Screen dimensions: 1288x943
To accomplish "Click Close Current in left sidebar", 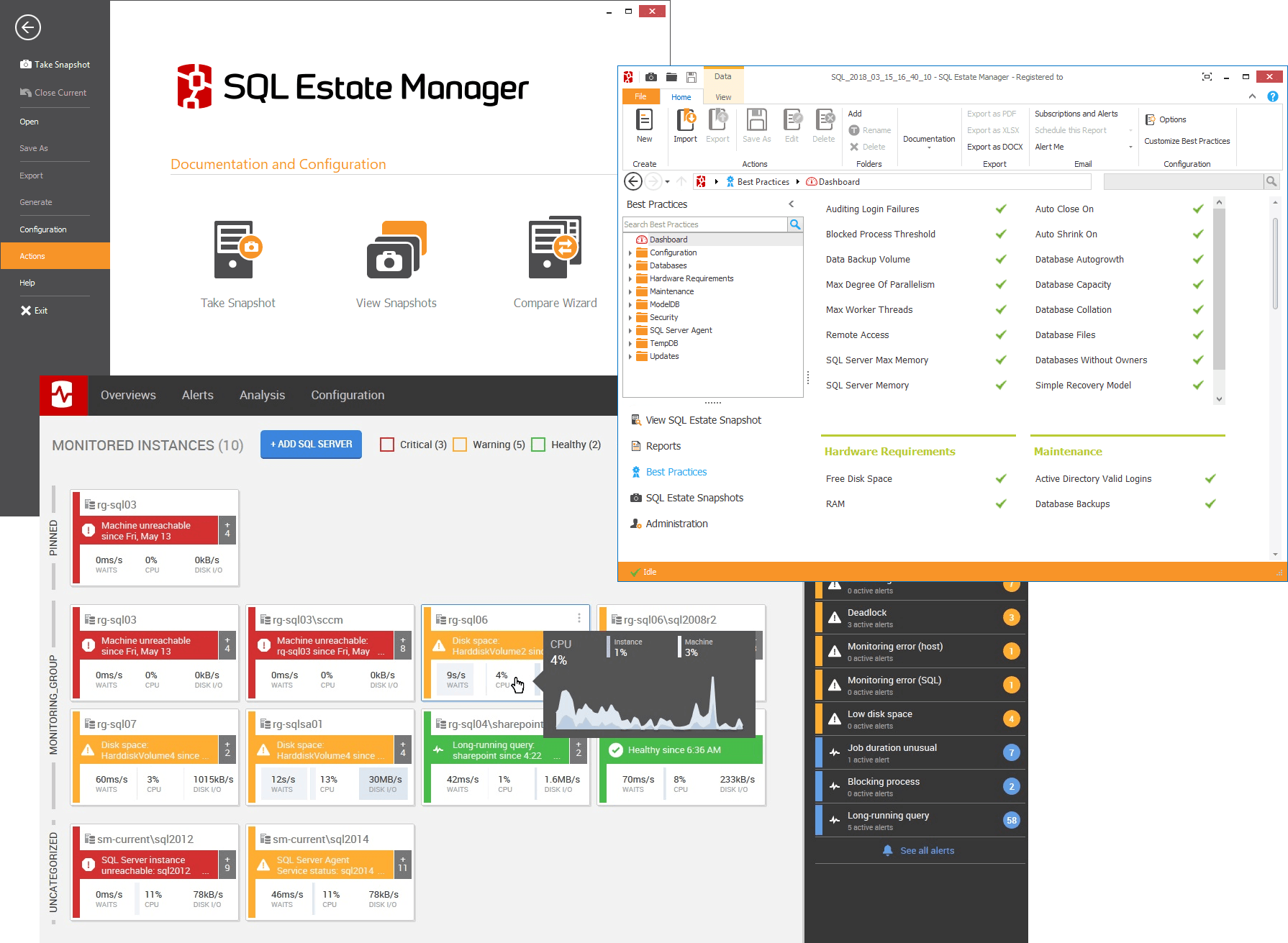I will coord(53,93).
